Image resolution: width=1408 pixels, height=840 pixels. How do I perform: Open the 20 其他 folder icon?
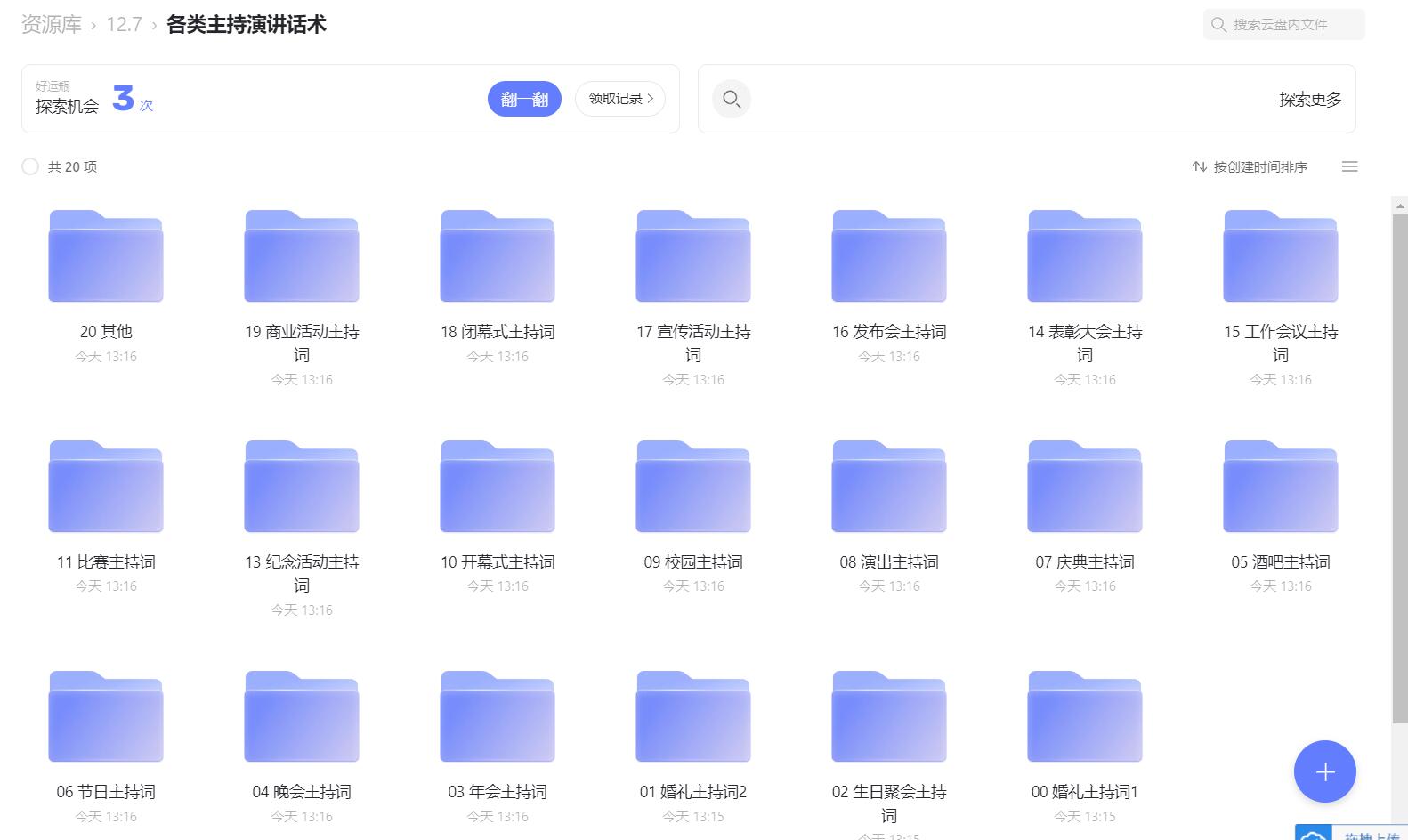106,257
